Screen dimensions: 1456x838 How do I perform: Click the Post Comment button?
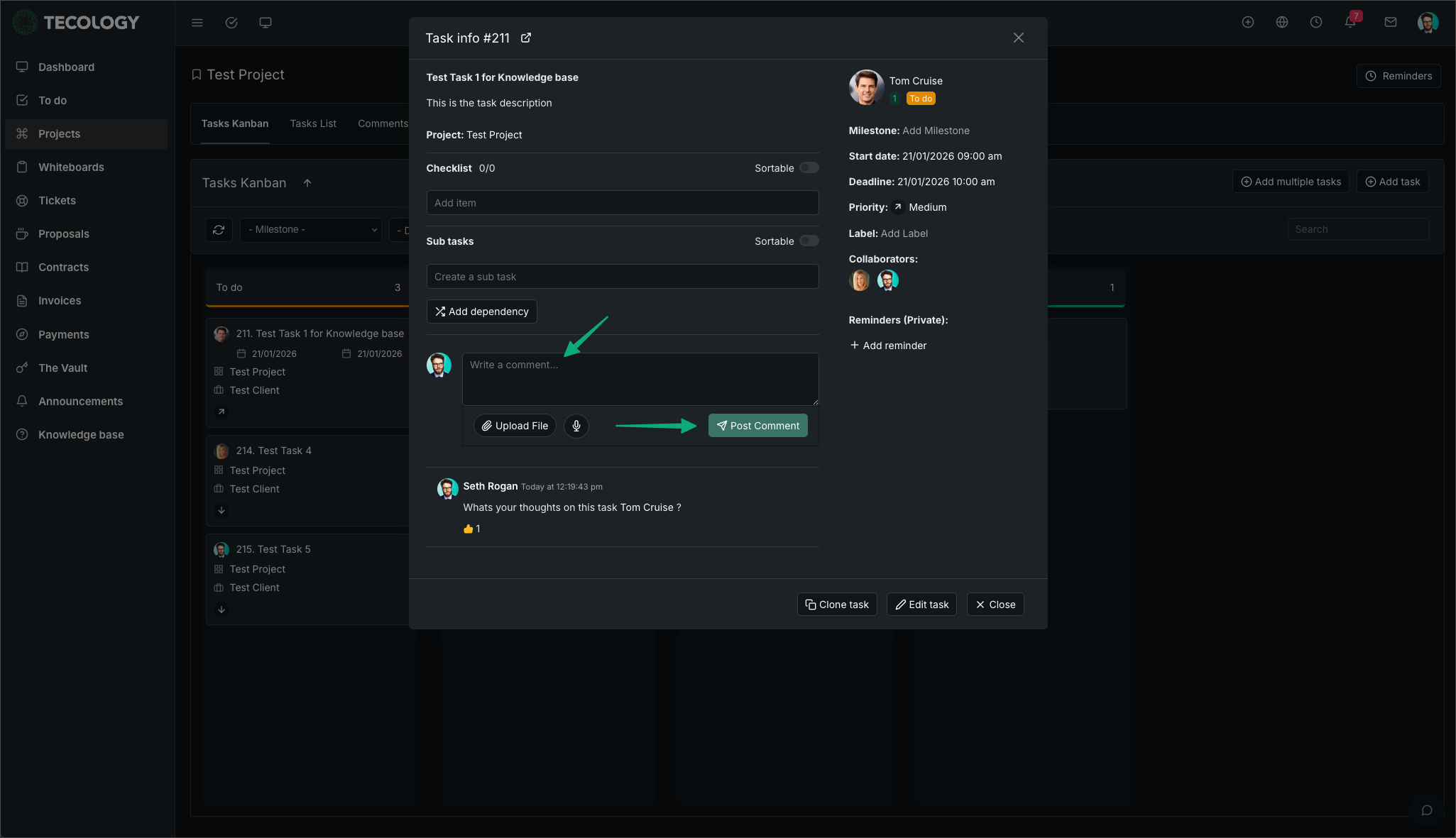(757, 426)
